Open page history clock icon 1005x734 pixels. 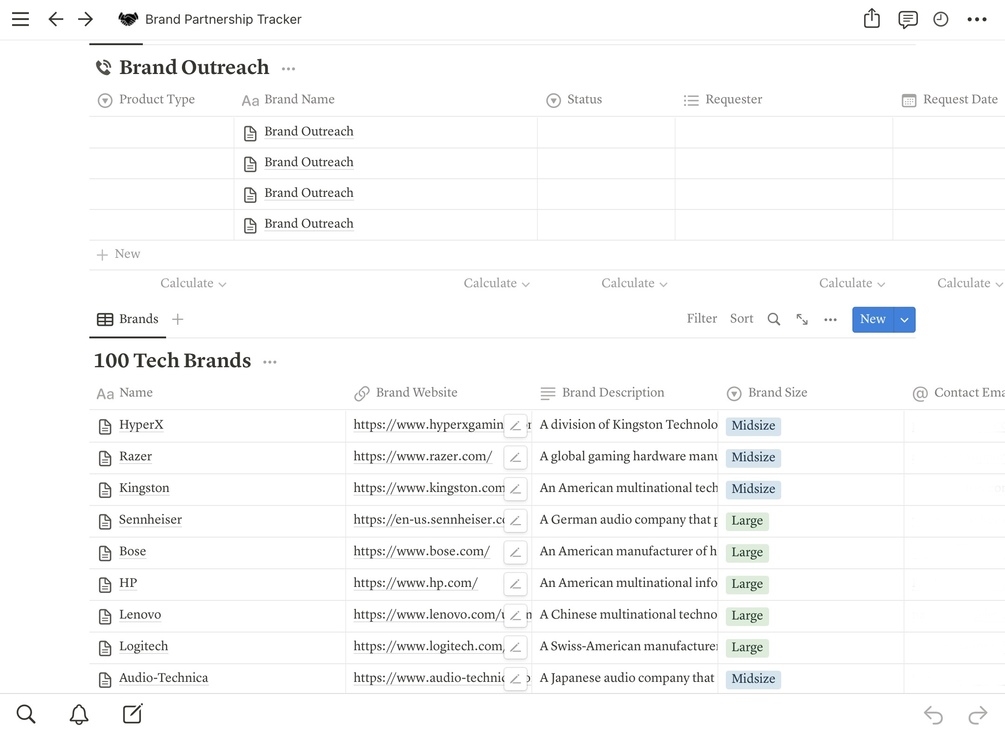coord(941,19)
